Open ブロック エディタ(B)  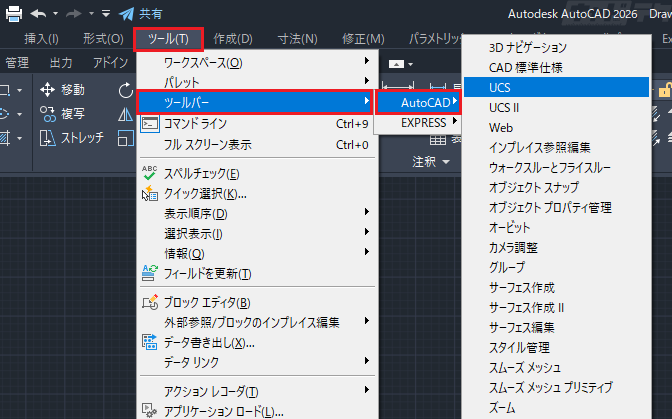258,303
